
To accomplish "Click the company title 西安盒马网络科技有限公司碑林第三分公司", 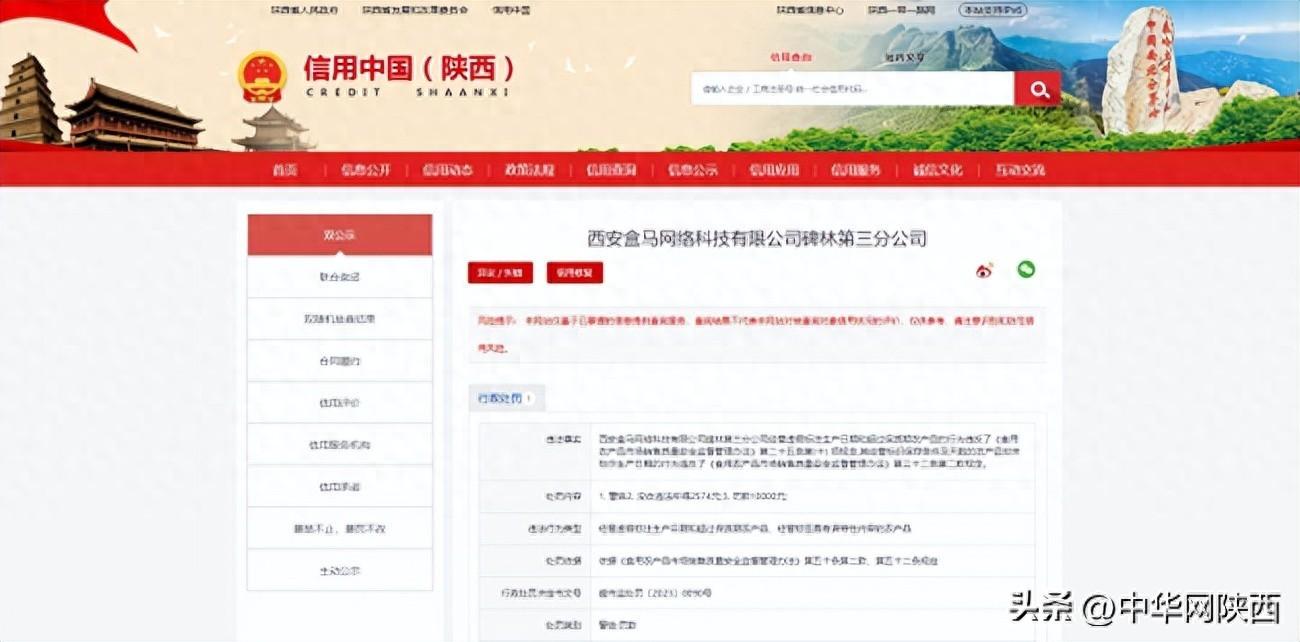I will 757,239.
